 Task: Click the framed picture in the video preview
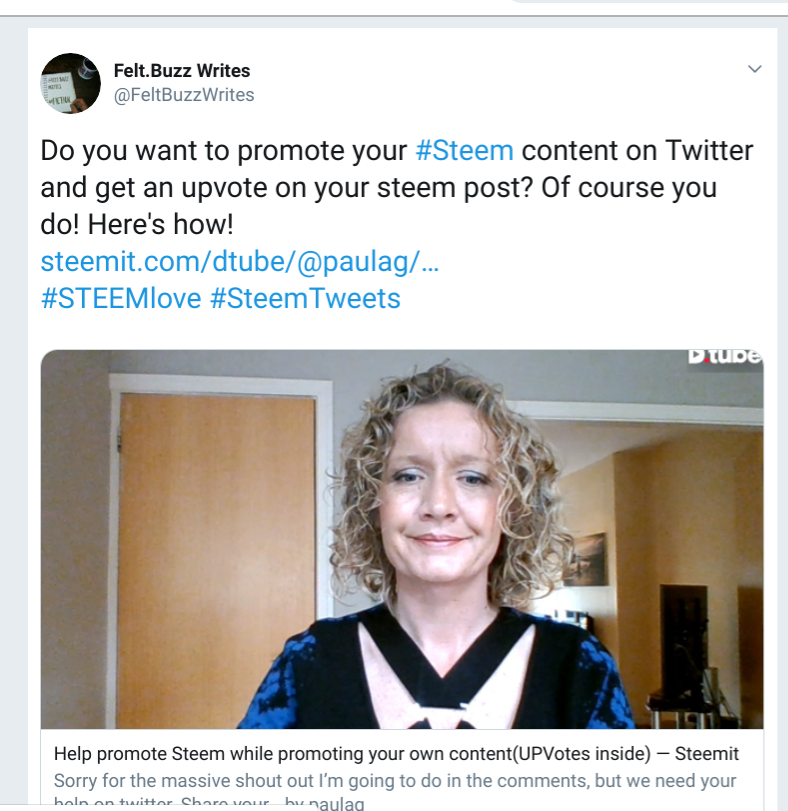pyautogui.click(x=586, y=560)
